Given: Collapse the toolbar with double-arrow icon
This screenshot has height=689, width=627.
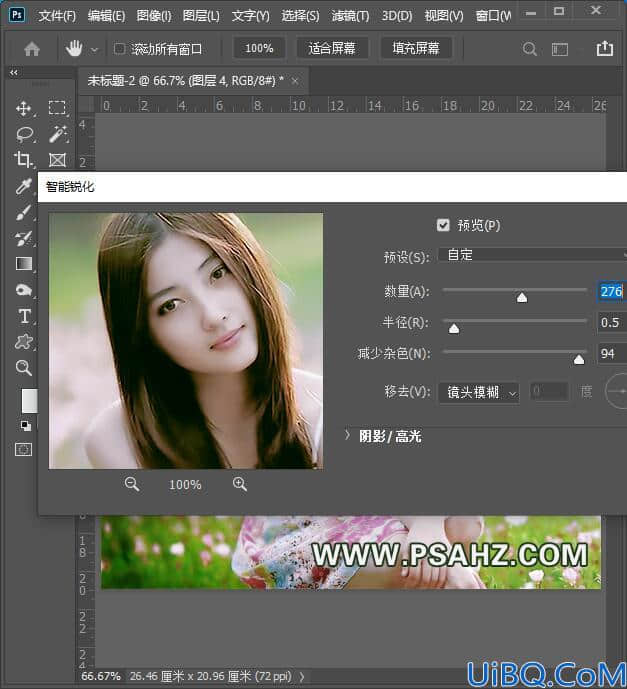Looking at the screenshot, I should [14, 72].
